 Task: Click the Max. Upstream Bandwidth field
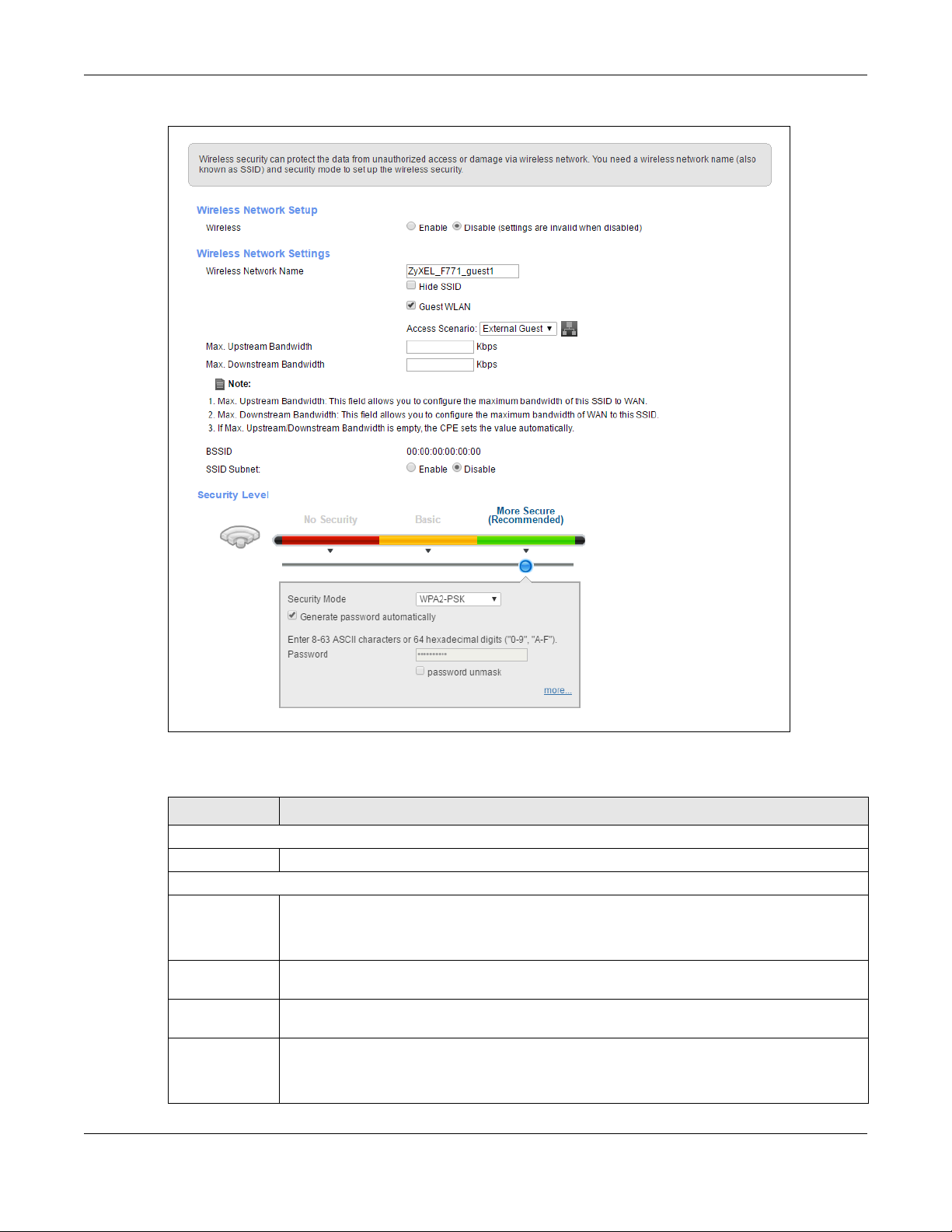coord(440,347)
